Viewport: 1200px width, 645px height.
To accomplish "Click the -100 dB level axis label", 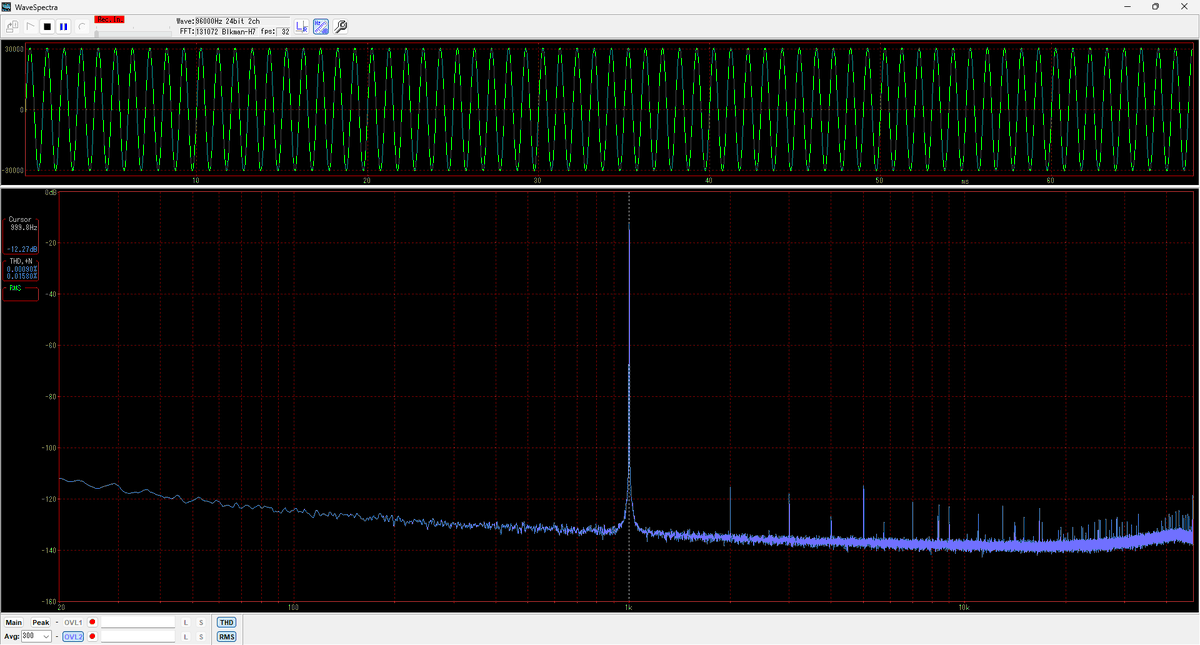I will tap(48, 448).
